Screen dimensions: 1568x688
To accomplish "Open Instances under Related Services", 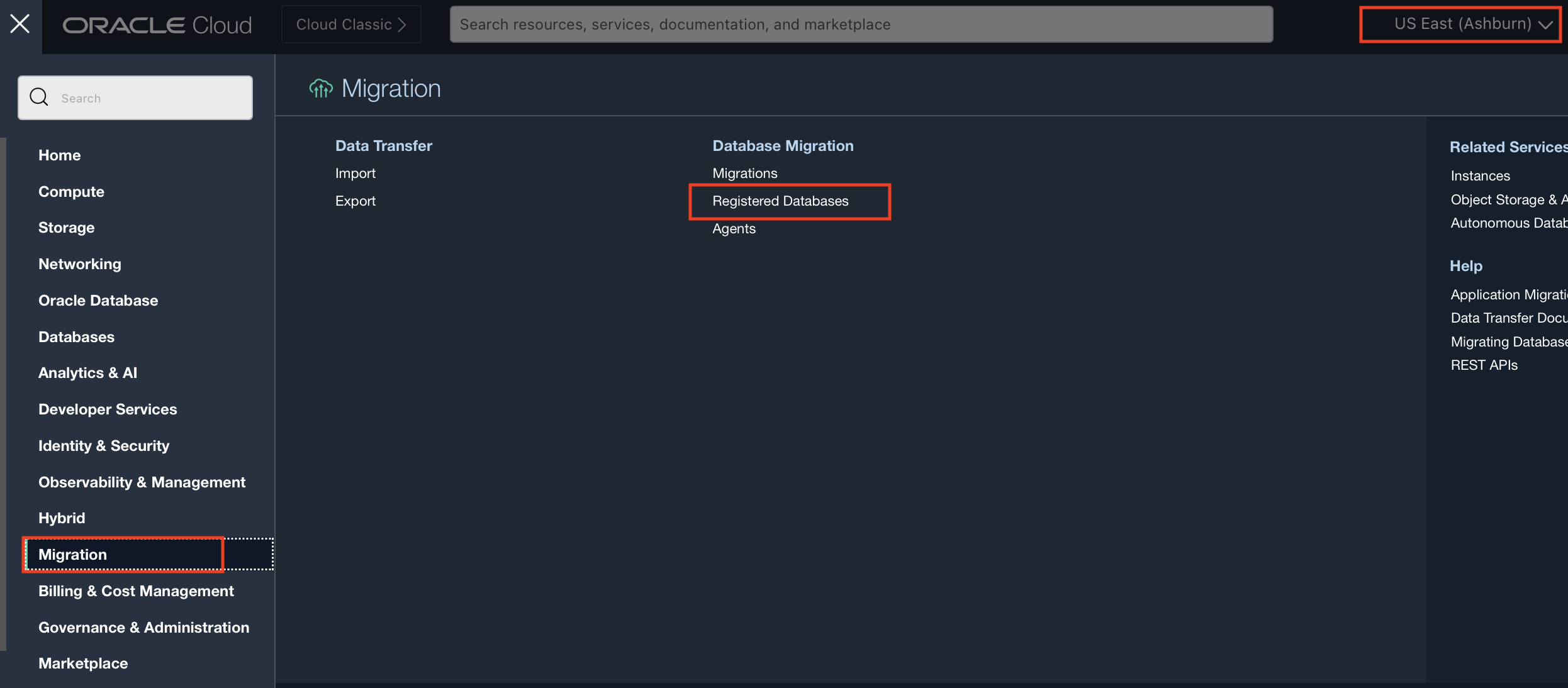I will tap(1480, 175).
